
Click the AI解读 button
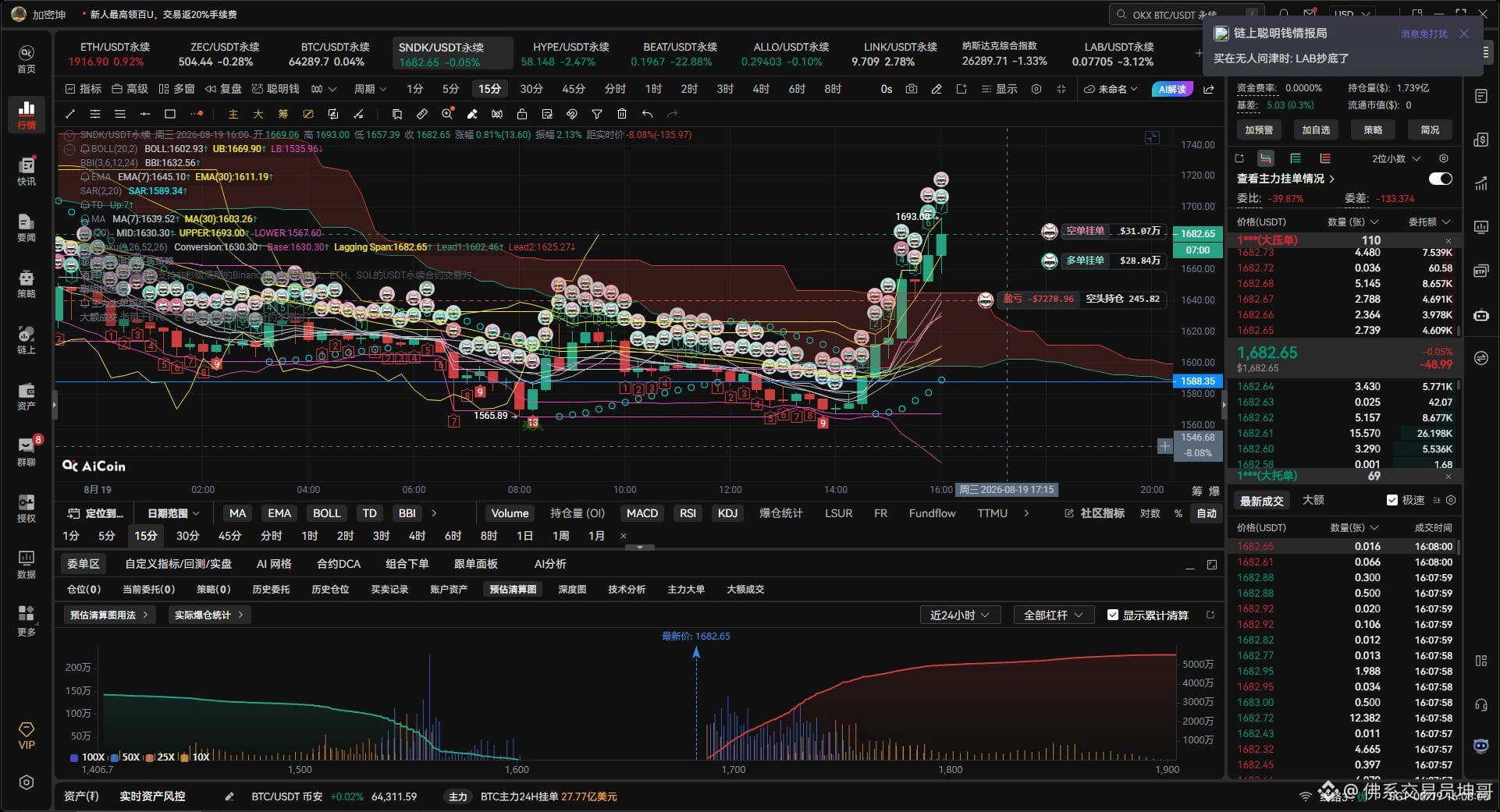1172,89
